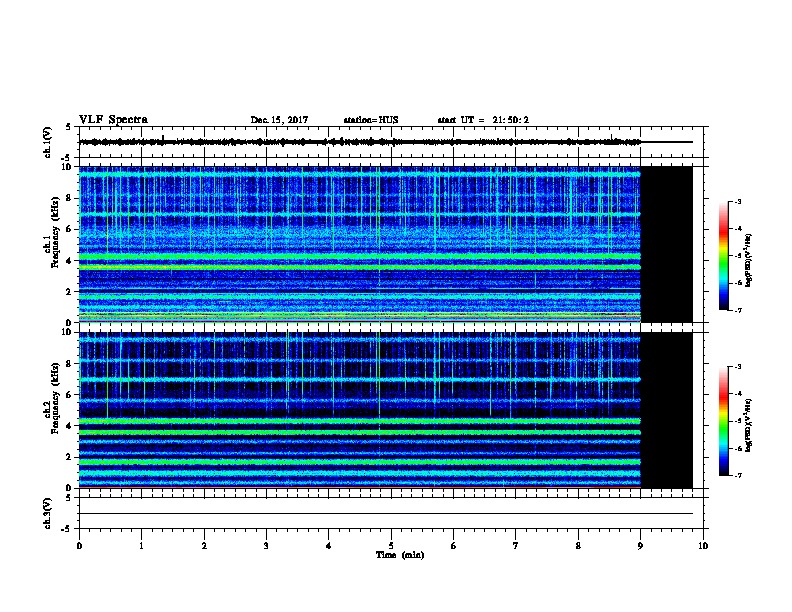792x612 pixels.
Task: Click the ch.2 spectrogram panel data area
Action: click(360, 410)
